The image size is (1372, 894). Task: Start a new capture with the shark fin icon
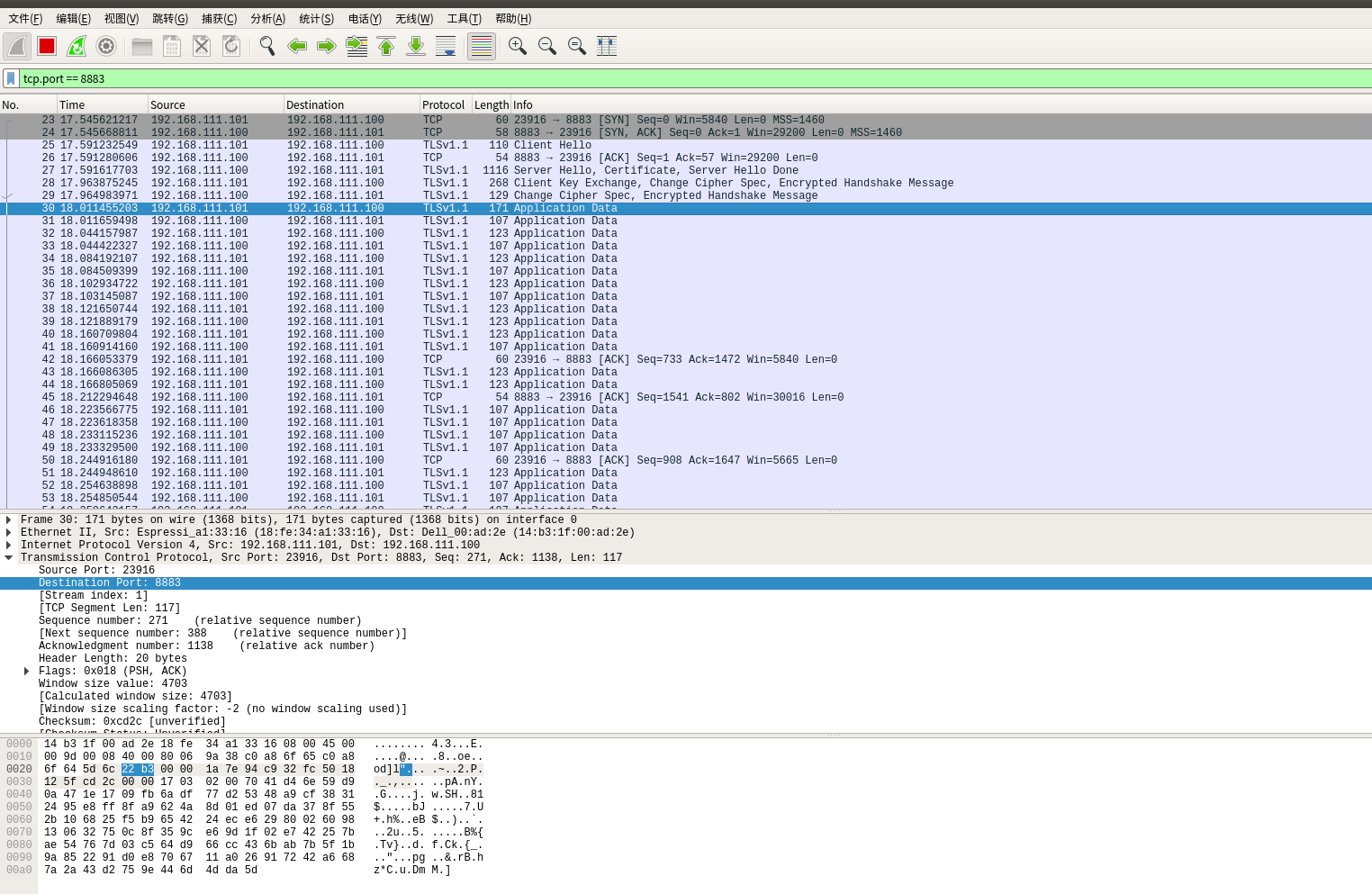click(16, 46)
